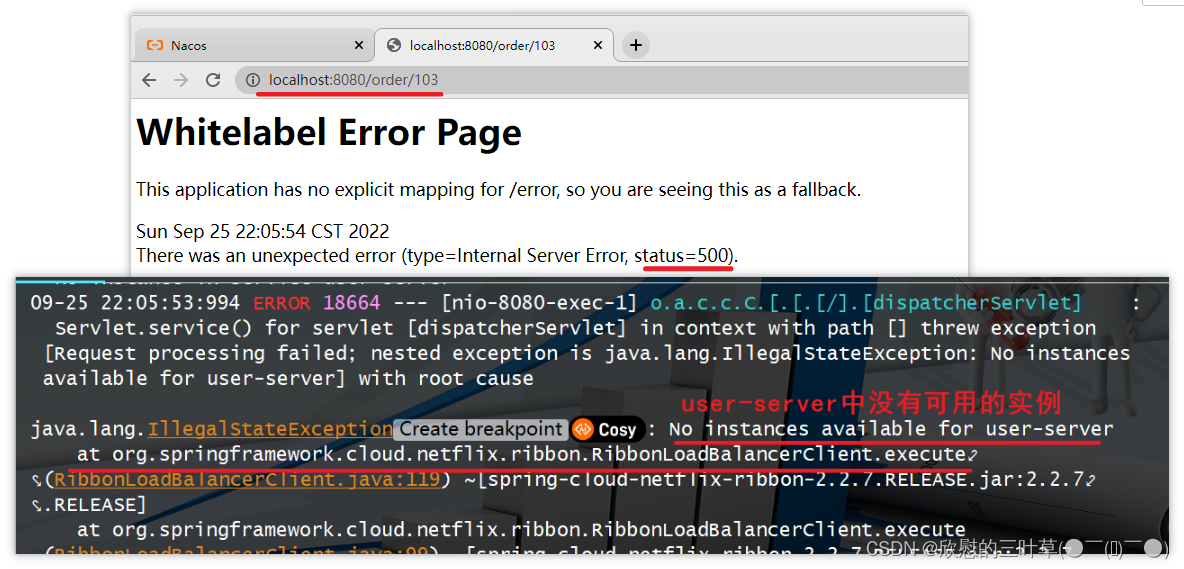Click the red ERROR log level text
The height and width of the screenshot is (569, 1184).
coord(282,303)
